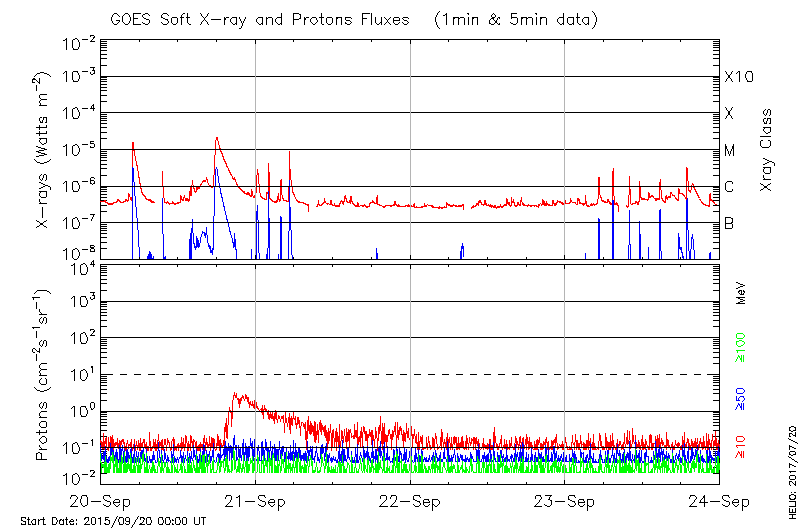
Task: Click the 20-Sep date tick label
Action: point(100,501)
